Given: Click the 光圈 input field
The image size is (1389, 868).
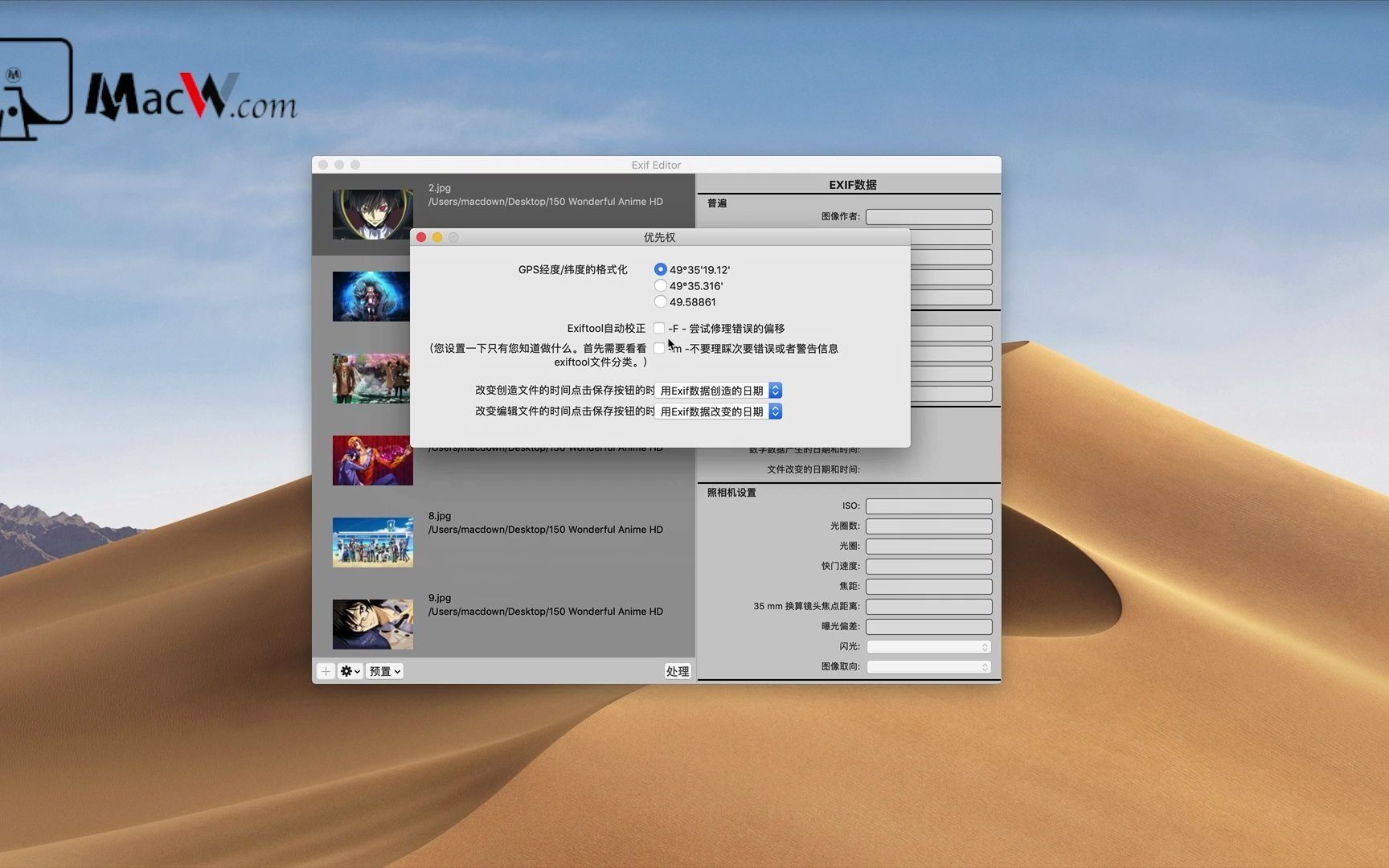Looking at the screenshot, I should [929, 547].
